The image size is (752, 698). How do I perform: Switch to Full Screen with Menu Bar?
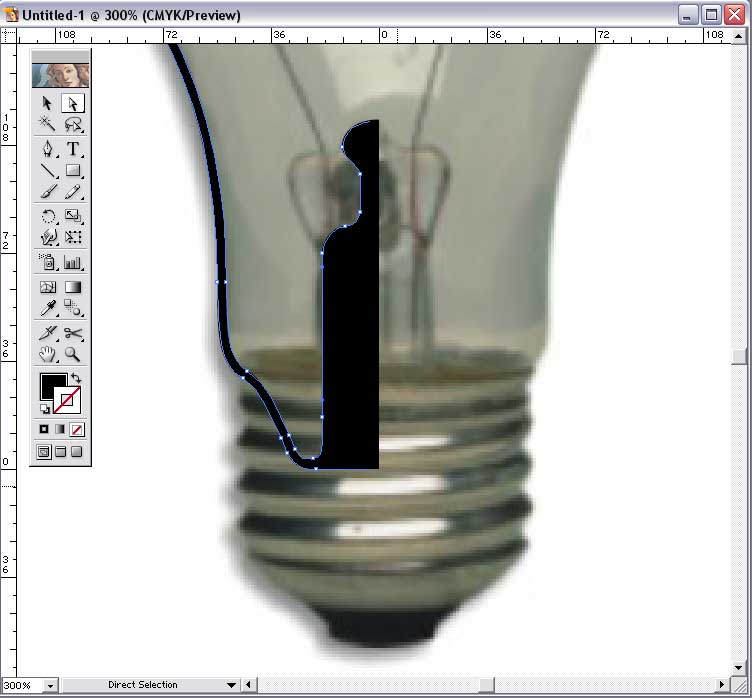pos(60,451)
